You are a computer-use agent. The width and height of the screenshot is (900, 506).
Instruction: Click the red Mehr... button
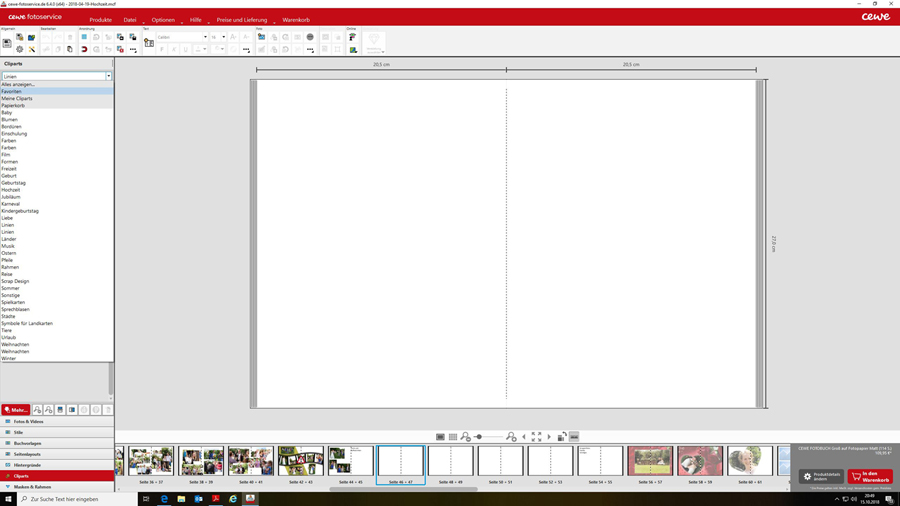click(x=15, y=410)
